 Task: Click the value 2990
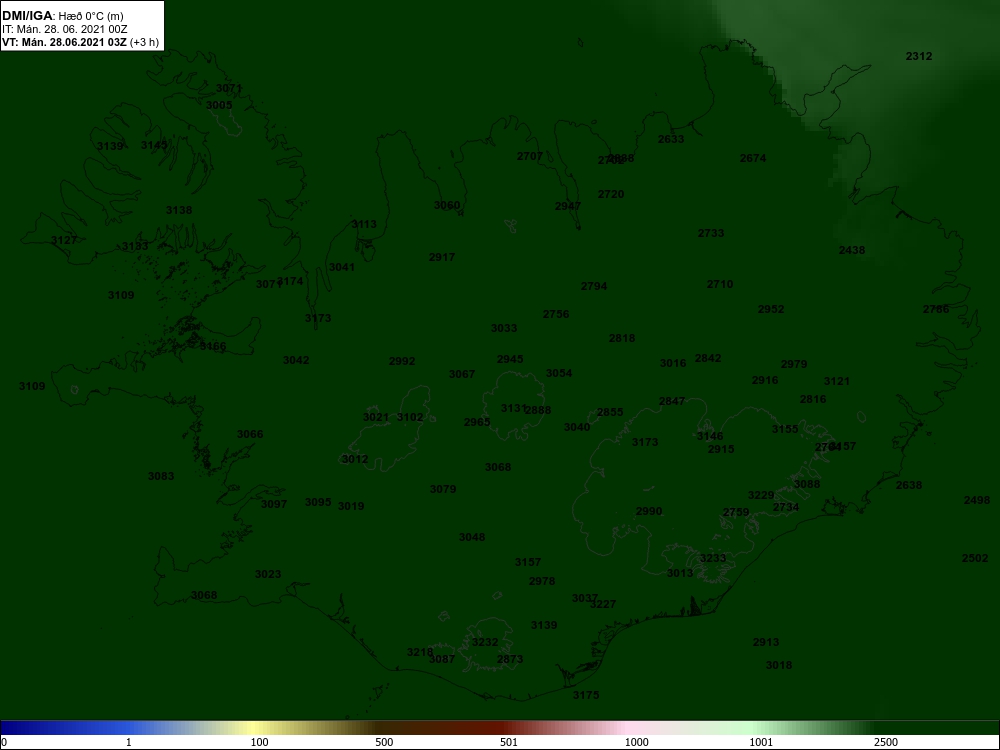click(x=649, y=511)
